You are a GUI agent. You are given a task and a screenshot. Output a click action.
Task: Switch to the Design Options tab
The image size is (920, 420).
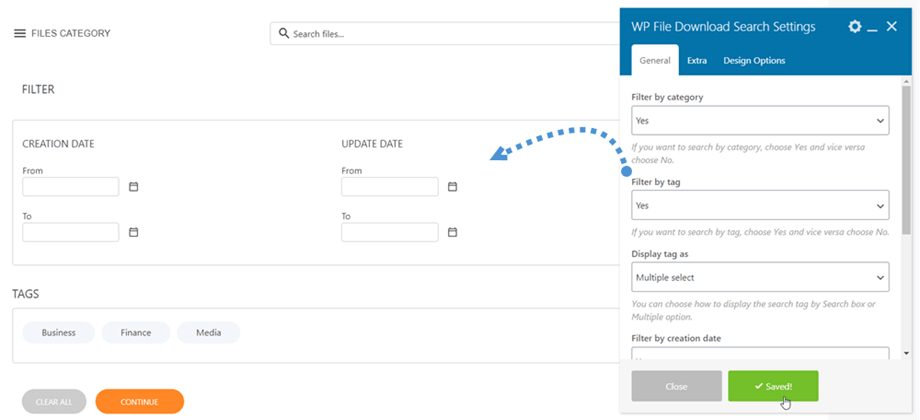tap(754, 61)
